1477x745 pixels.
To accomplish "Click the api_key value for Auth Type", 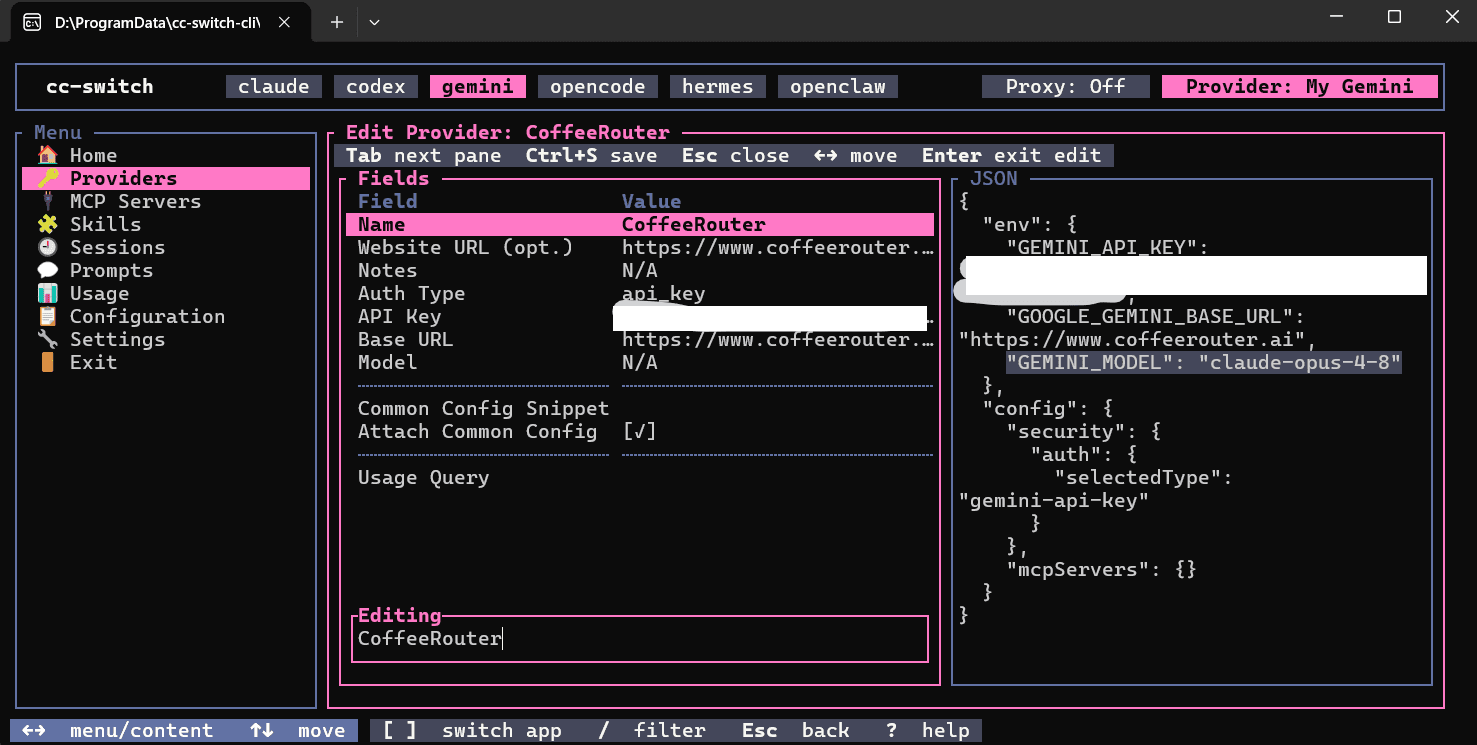I will [x=663, y=293].
